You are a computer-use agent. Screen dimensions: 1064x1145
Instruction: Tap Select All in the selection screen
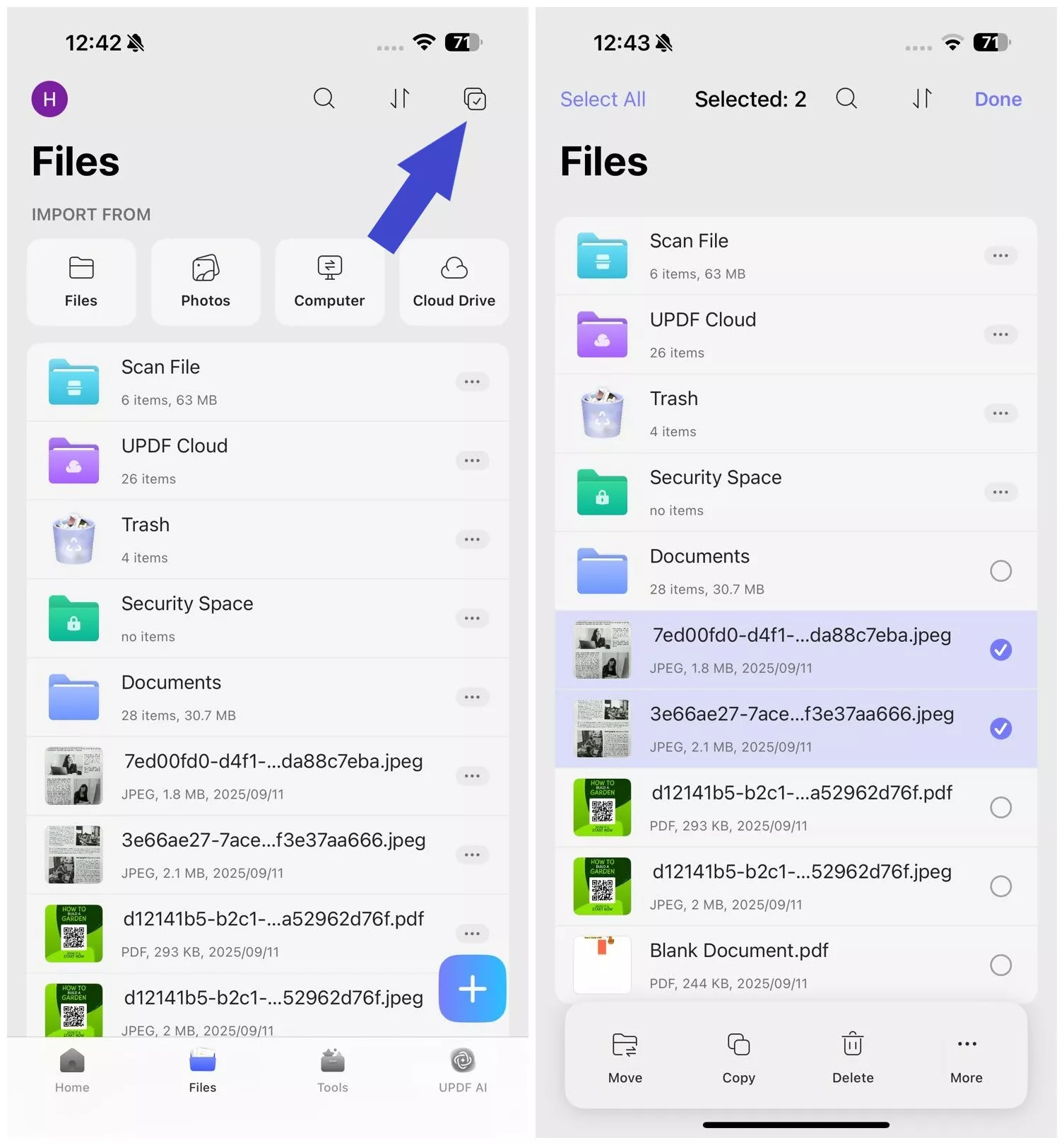603,99
